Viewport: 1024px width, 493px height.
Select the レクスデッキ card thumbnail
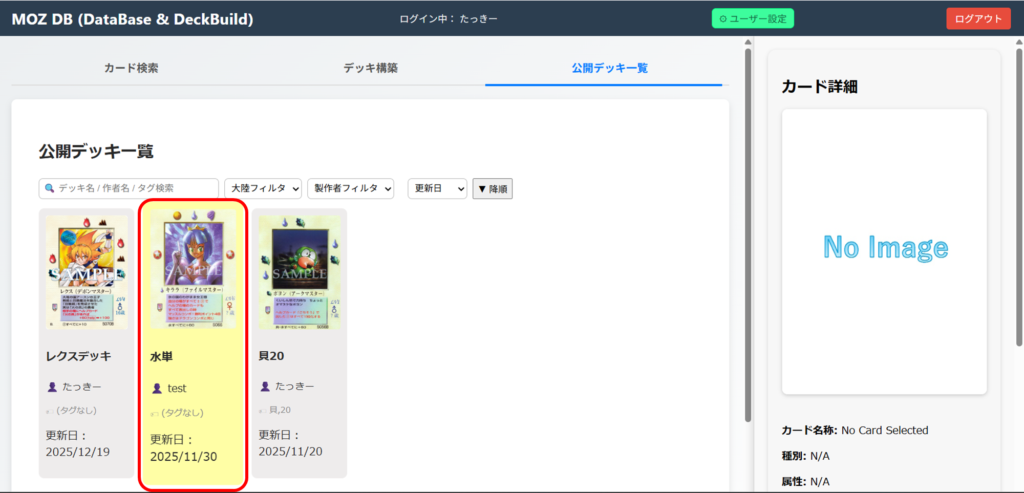86,272
